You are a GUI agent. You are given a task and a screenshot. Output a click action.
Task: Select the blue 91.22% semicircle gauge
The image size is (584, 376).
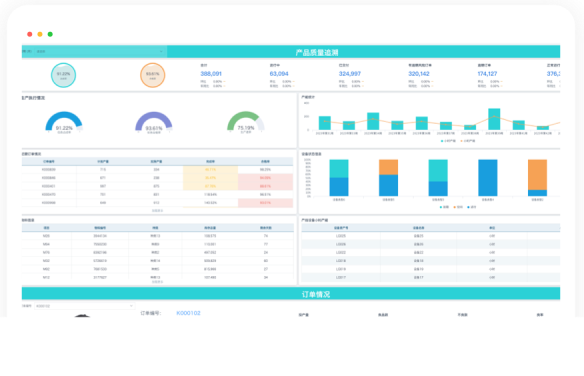click(x=64, y=121)
